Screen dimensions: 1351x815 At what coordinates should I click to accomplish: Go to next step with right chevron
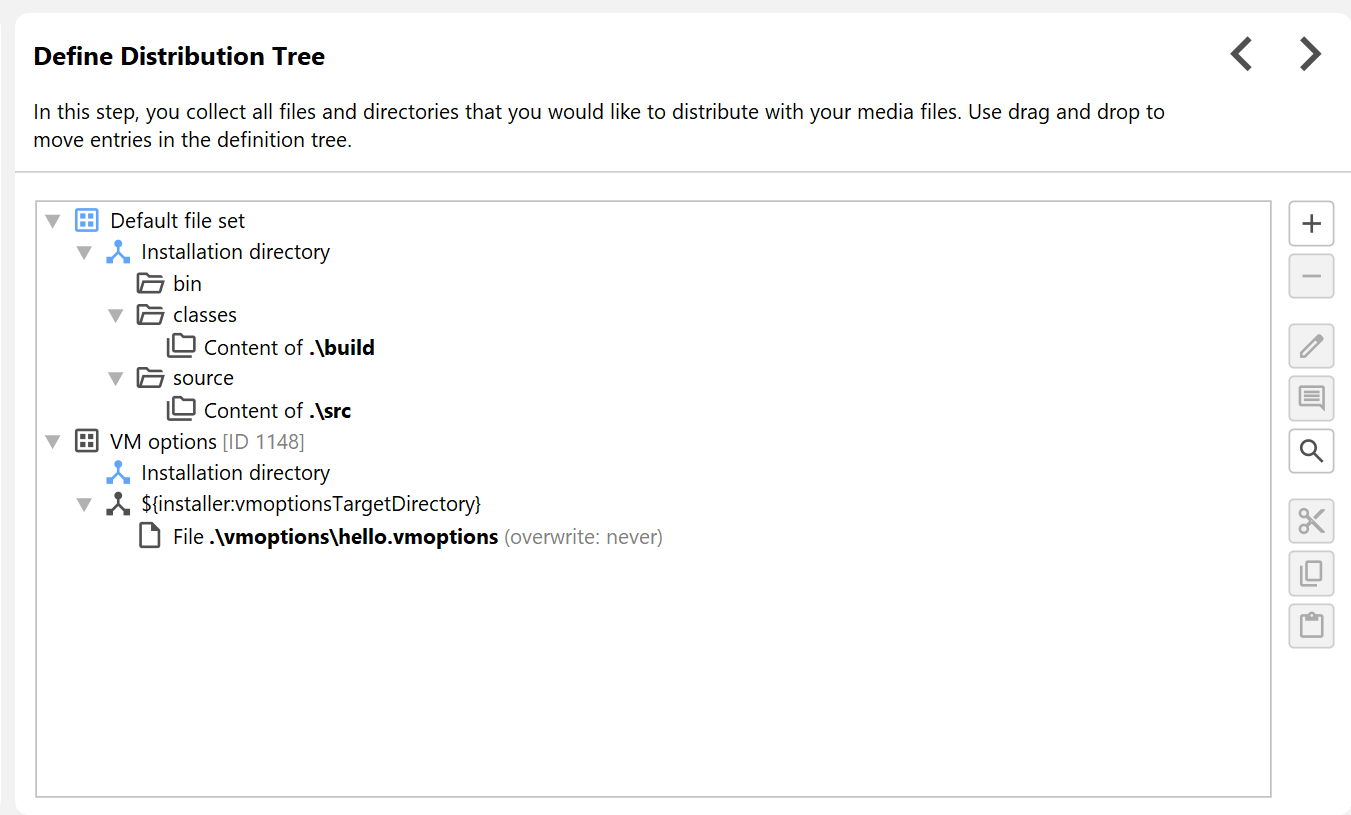(1310, 54)
